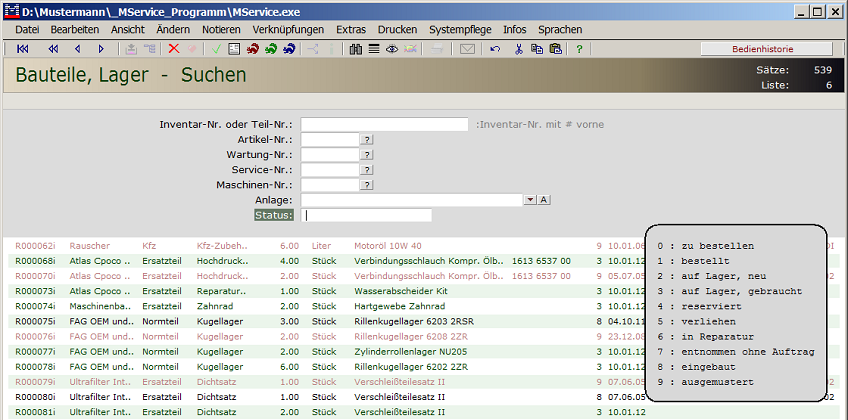This screenshot has width=848, height=420.
Task: Click the undo arrow icon
Action: (495, 49)
